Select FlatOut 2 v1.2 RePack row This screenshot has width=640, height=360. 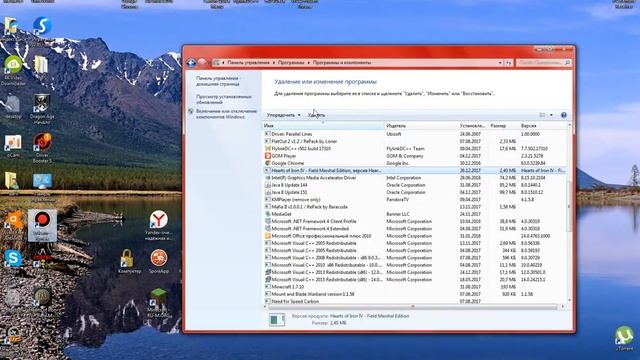414,141
